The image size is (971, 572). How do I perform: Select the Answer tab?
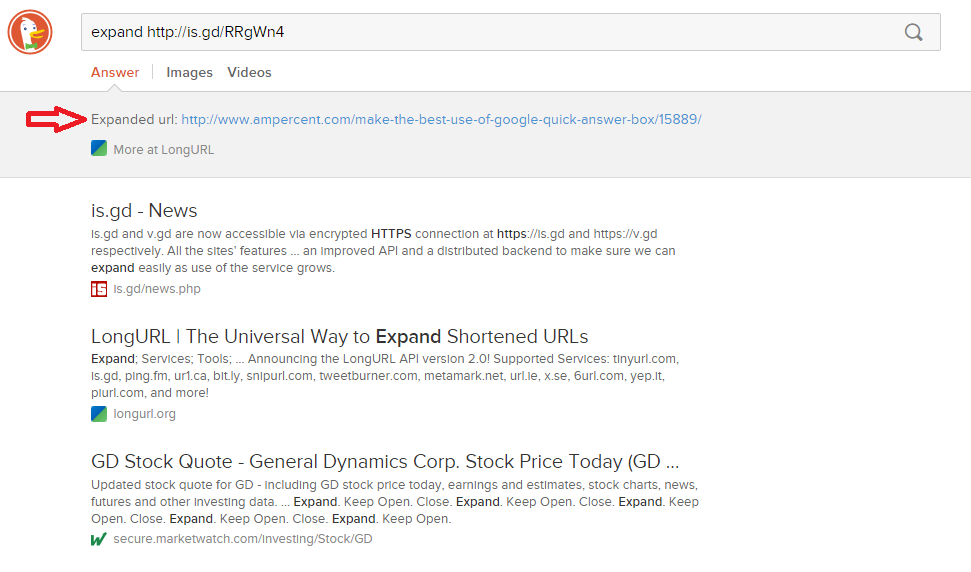point(115,72)
